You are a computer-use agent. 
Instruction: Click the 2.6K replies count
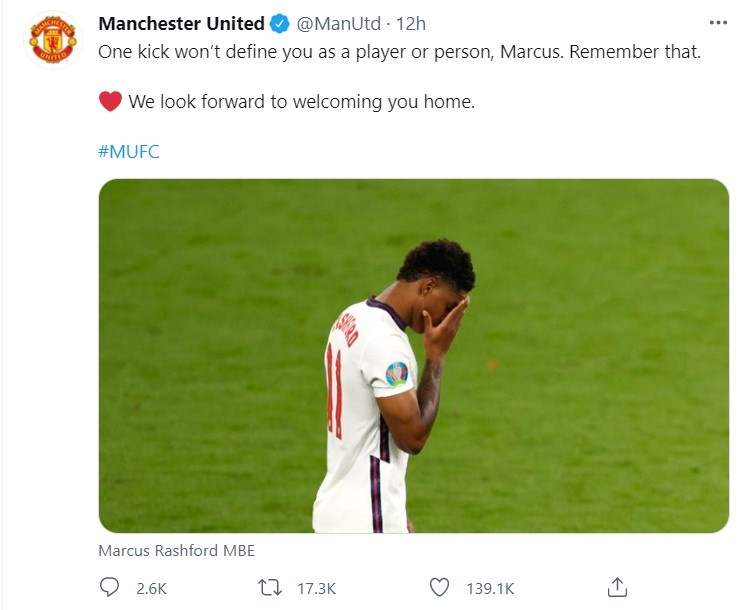(150, 588)
